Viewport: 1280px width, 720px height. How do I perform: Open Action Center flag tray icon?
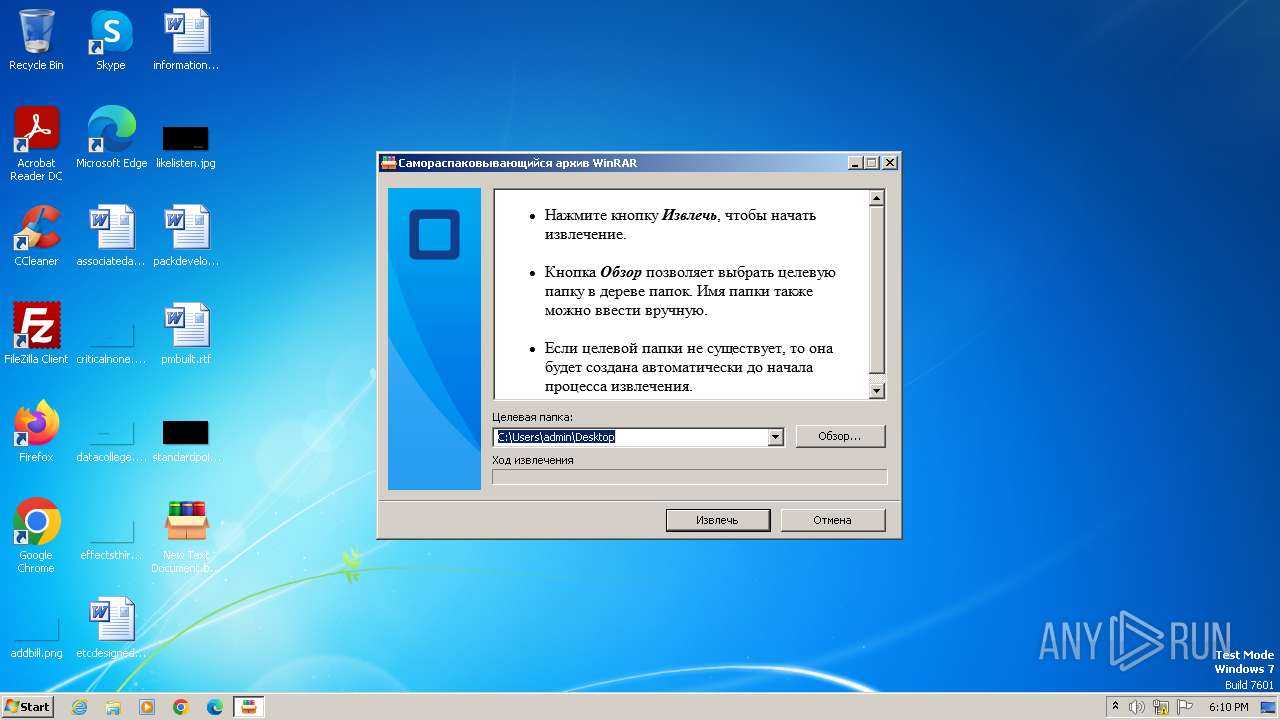coord(1185,707)
